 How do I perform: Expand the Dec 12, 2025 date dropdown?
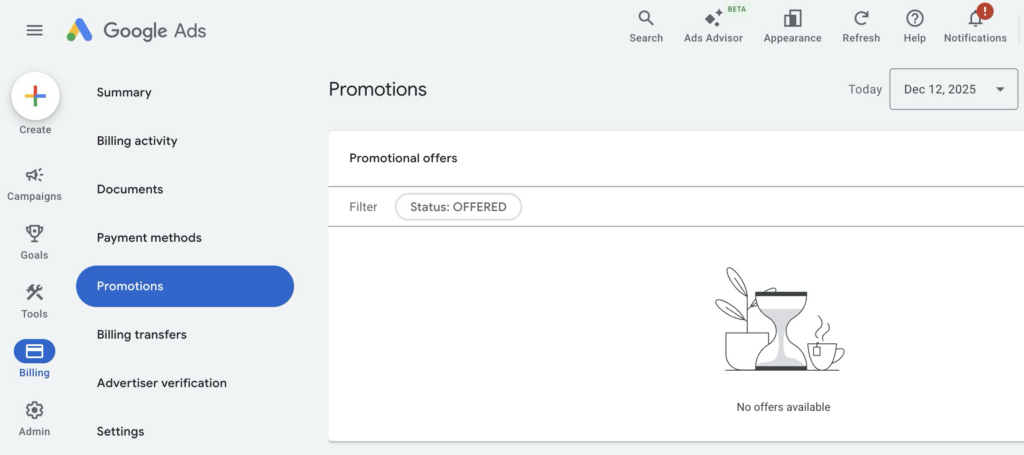(x=953, y=89)
